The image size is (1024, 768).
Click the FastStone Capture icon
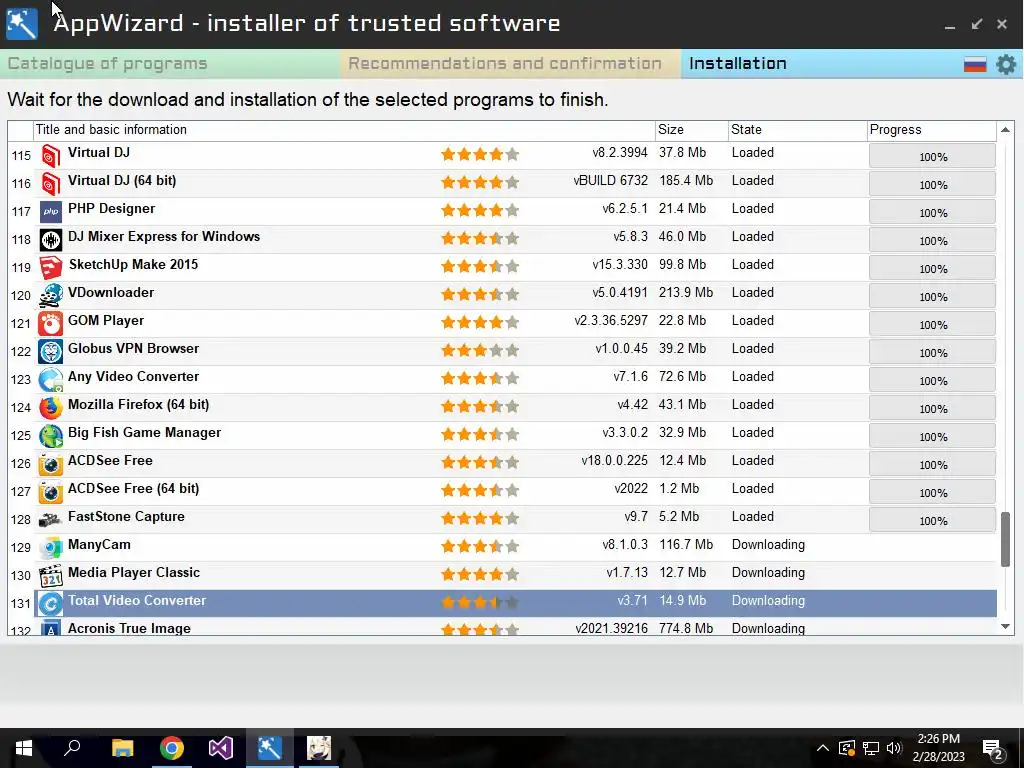50,520
